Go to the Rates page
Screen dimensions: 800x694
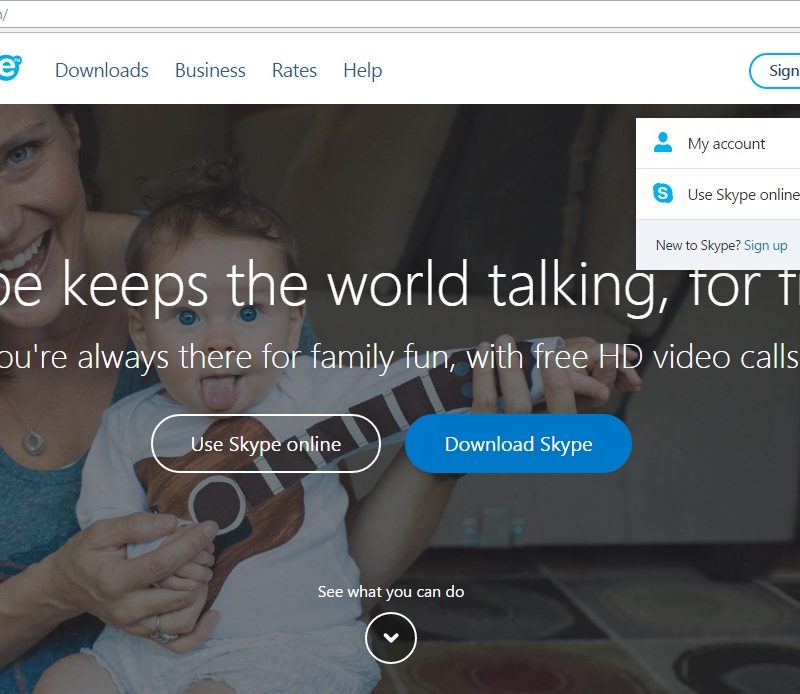294,70
